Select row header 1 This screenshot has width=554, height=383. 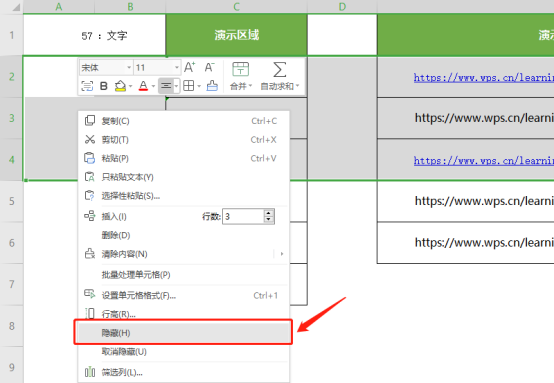pos(12,35)
